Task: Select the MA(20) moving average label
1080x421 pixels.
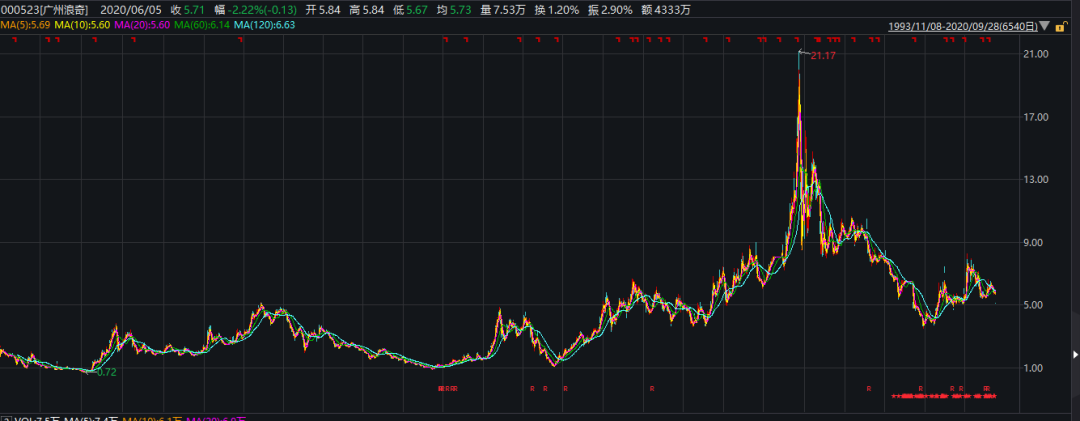Action: pyautogui.click(x=143, y=25)
